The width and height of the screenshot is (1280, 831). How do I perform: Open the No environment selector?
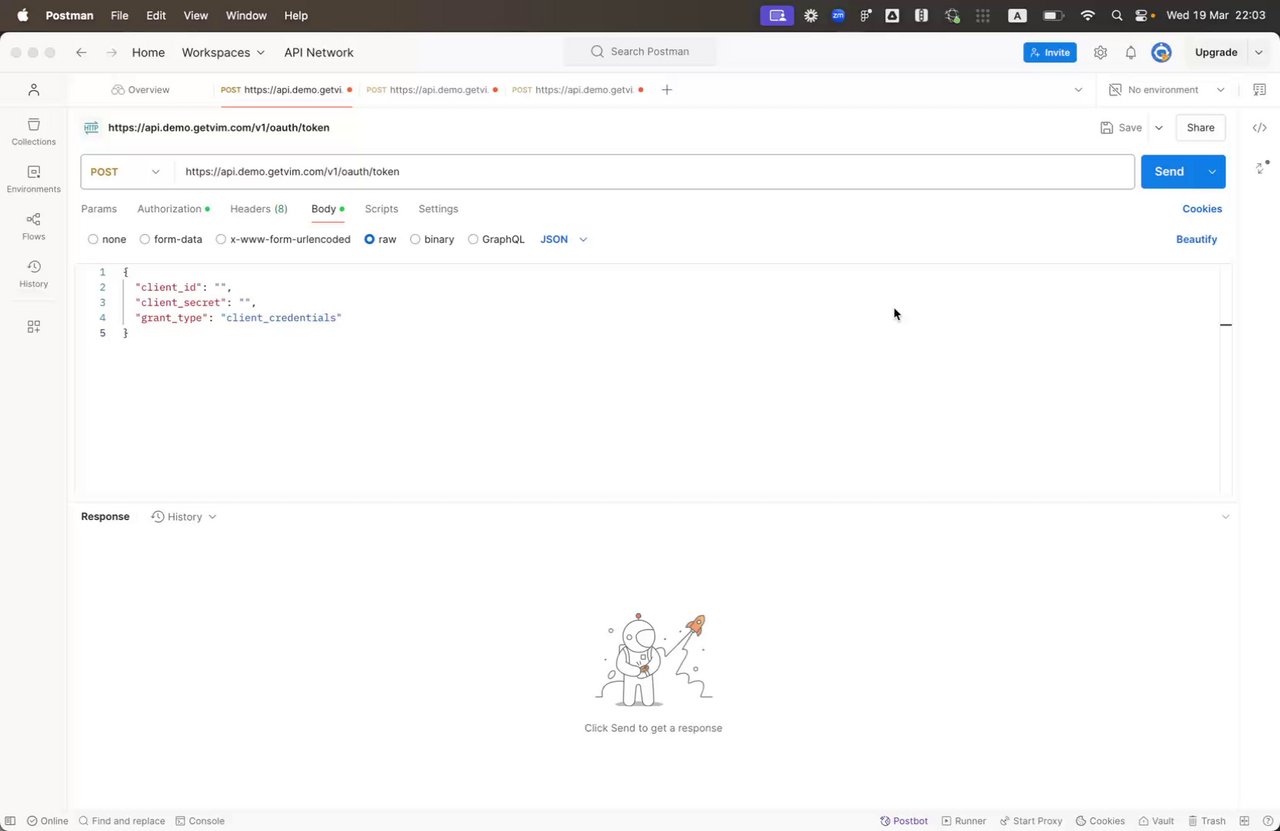pyautogui.click(x=1167, y=90)
